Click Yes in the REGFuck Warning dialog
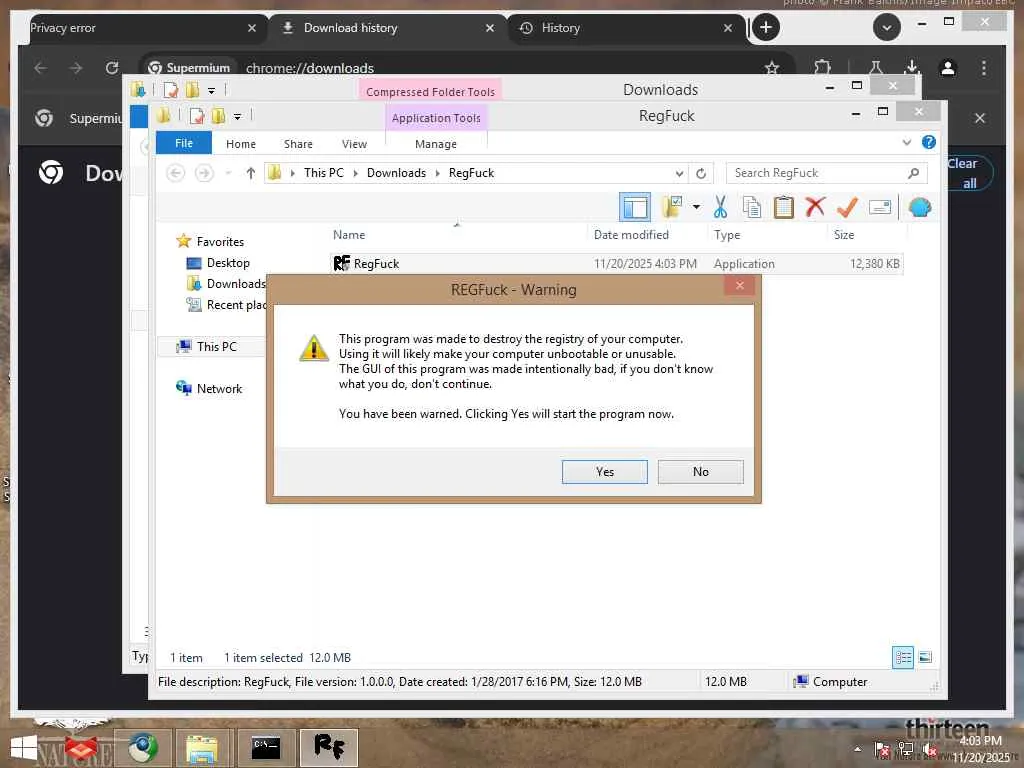Screen dimensions: 1024x768 (x=604, y=472)
